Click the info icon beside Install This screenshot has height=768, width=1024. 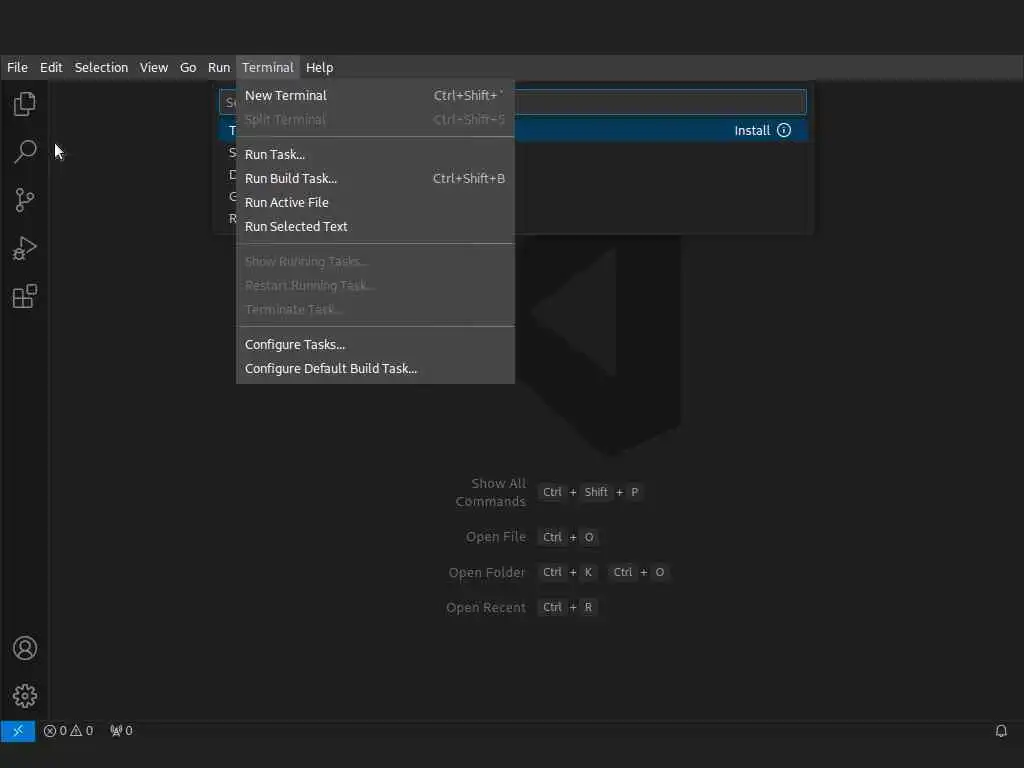click(x=784, y=130)
